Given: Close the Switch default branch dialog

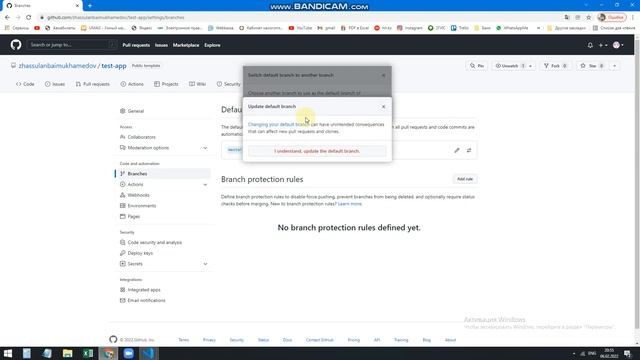Looking at the screenshot, I should click(383, 76).
